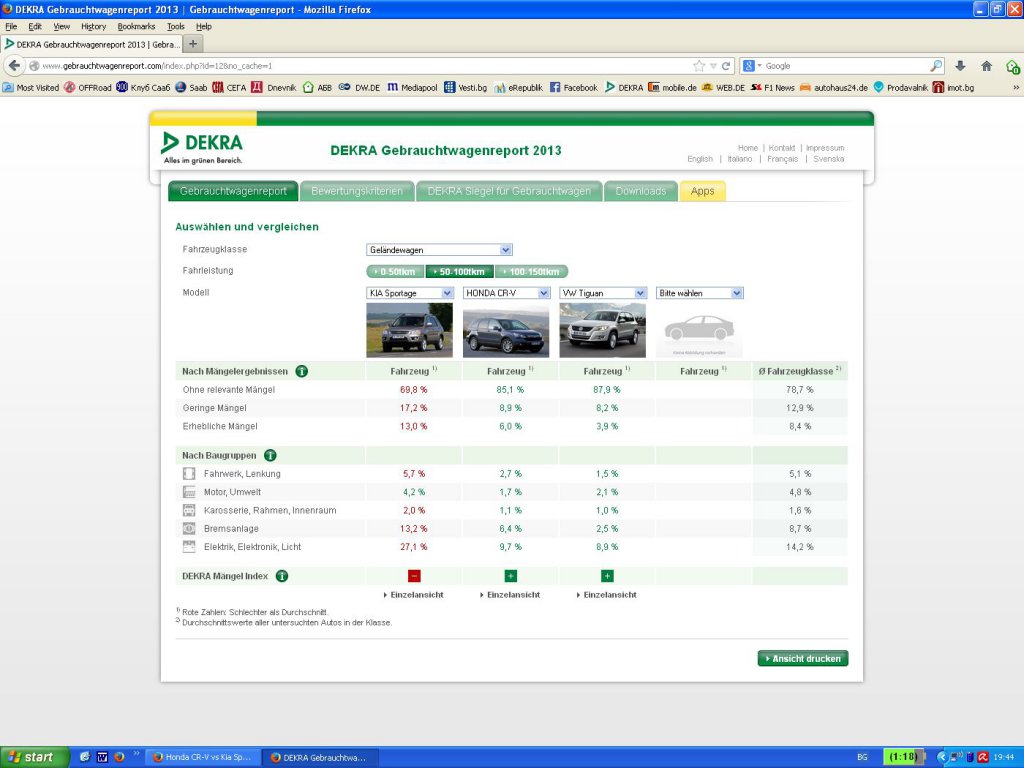The width and height of the screenshot is (1024, 768).
Task: Select the 100-150tkm mileage range
Action: tap(531, 271)
